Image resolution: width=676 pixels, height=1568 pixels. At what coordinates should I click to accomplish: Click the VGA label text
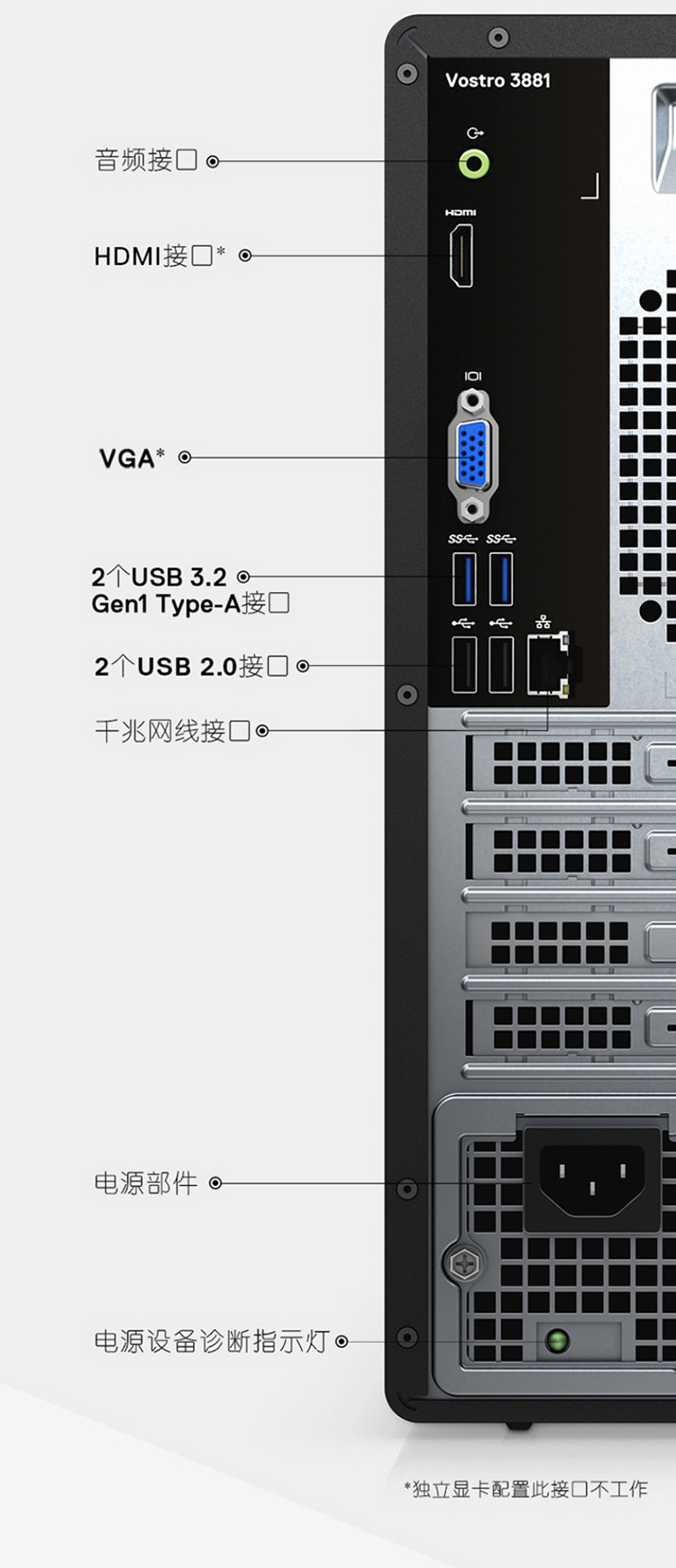click(132, 458)
